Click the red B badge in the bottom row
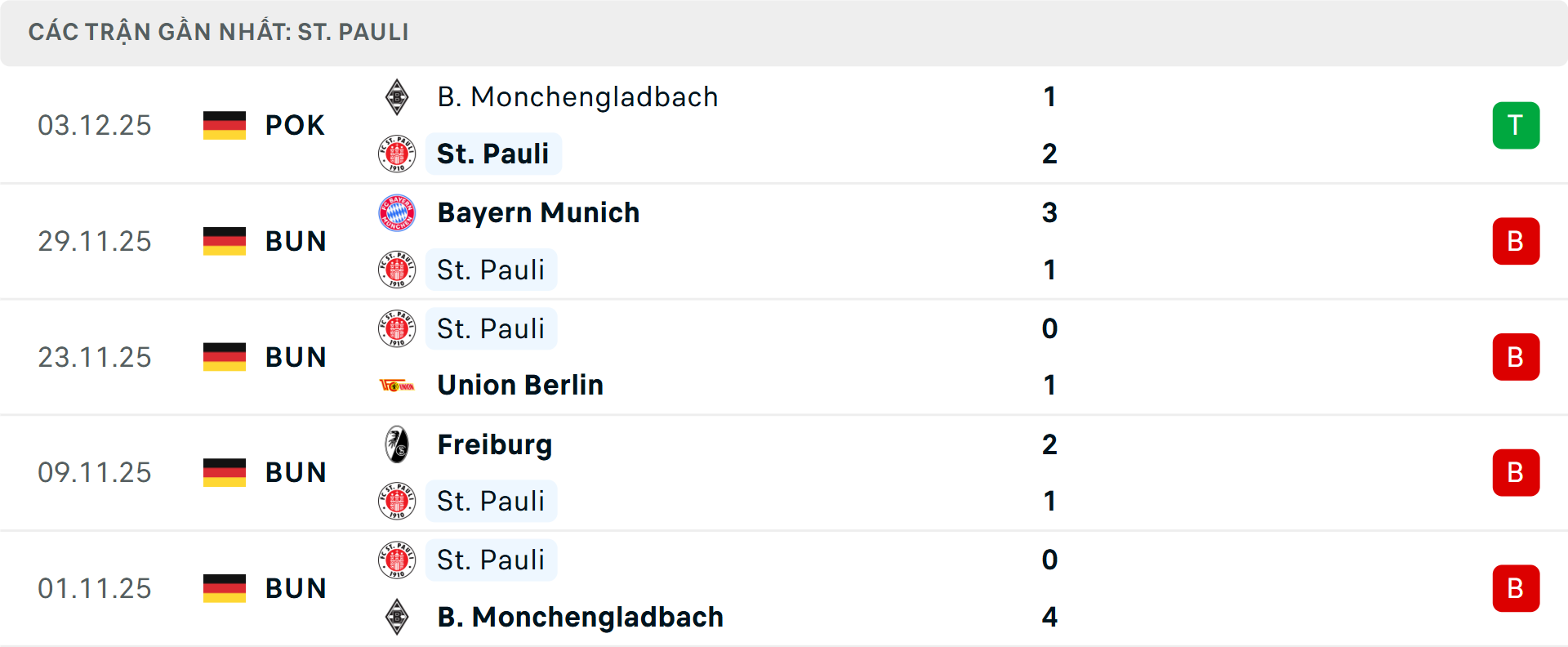Viewport: 1568px width, 647px height. [1516, 588]
